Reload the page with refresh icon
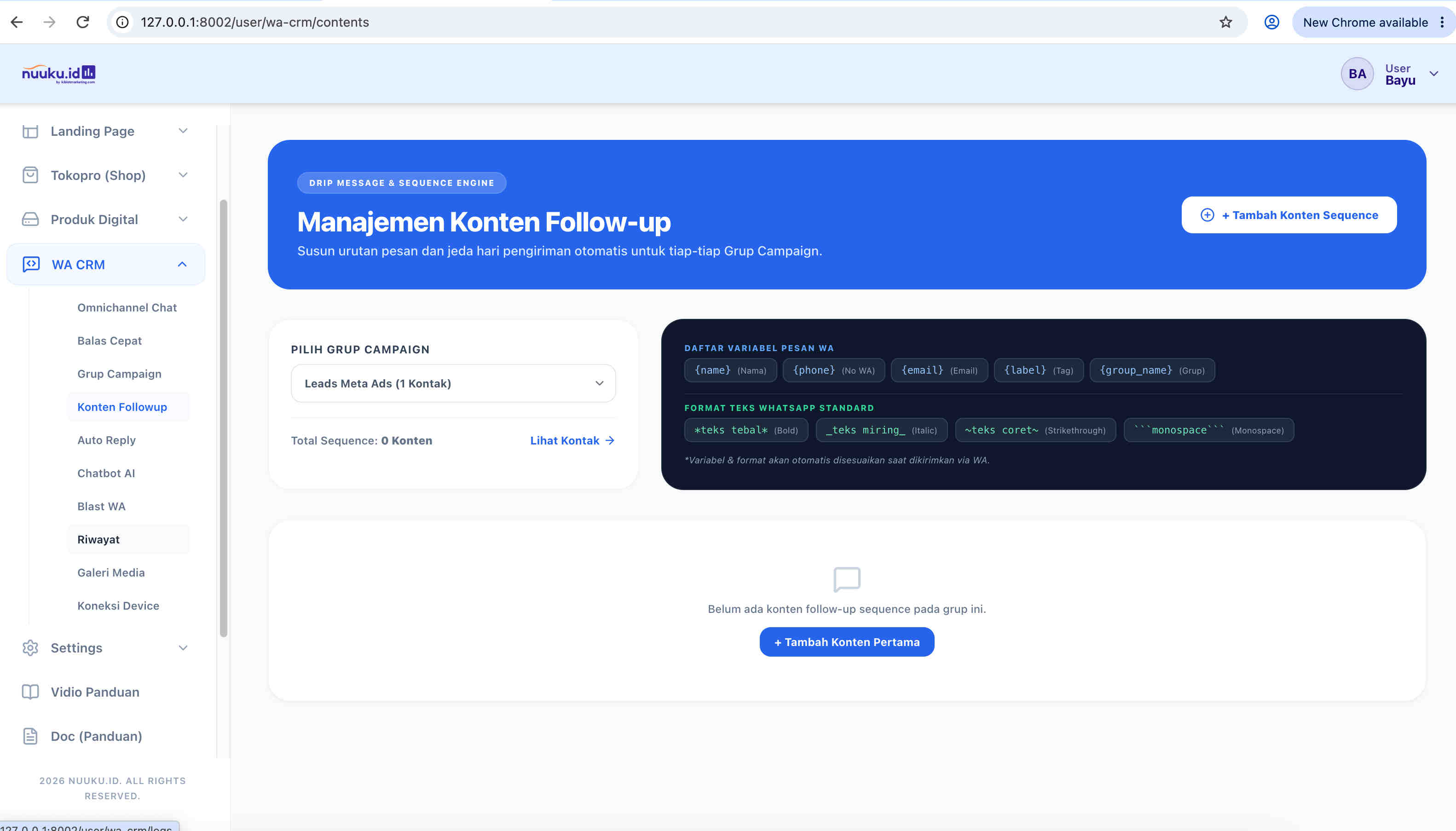 pos(83,22)
